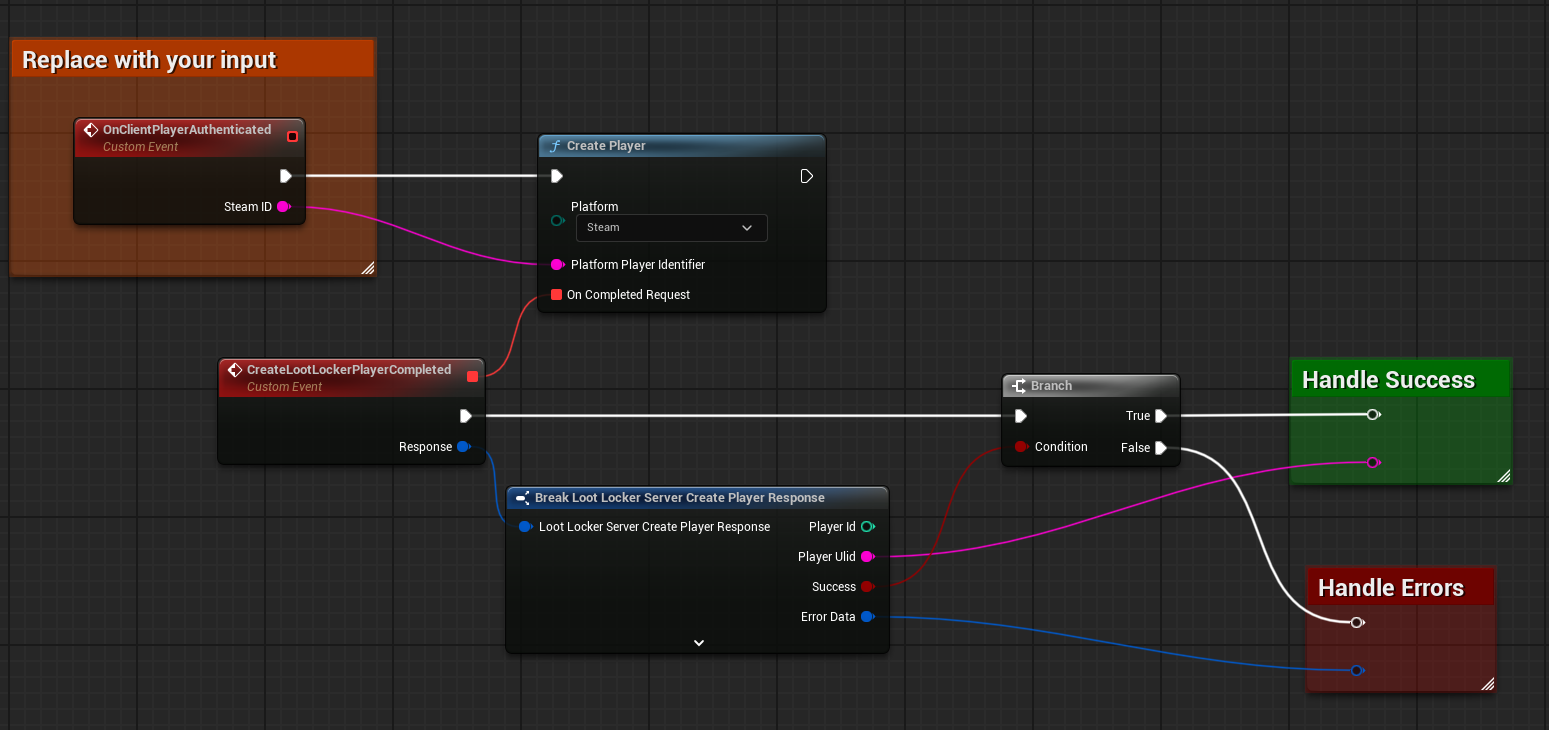Select the Handle Errors comment box title
The height and width of the screenshot is (730, 1549).
1390,588
